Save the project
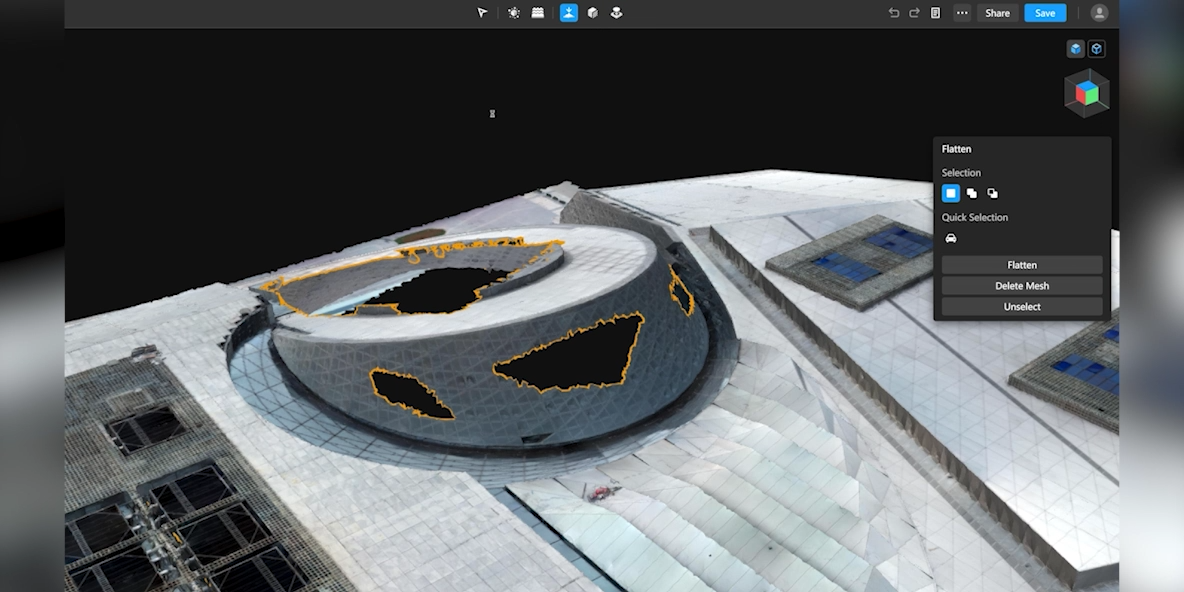Image resolution: width=1184 pixels, height=592 pixels. point(1045,13)
